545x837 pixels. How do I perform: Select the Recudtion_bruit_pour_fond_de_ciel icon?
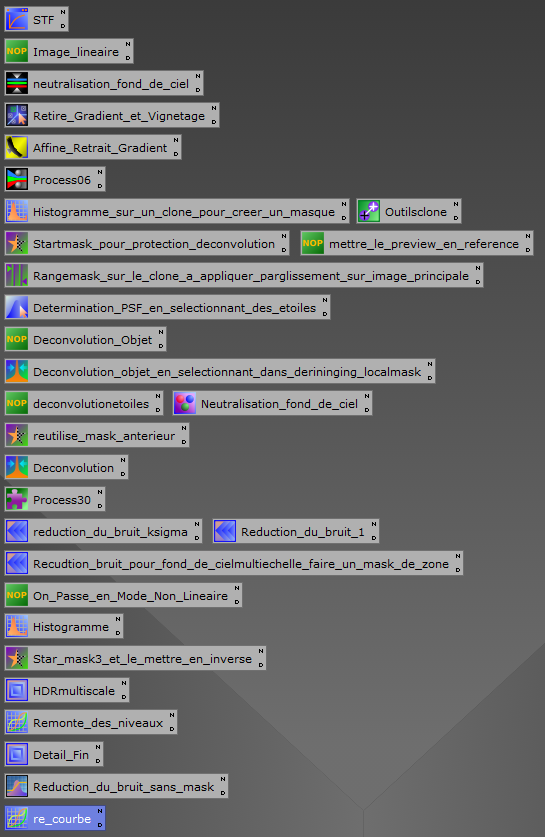click(x=17, y=564)
